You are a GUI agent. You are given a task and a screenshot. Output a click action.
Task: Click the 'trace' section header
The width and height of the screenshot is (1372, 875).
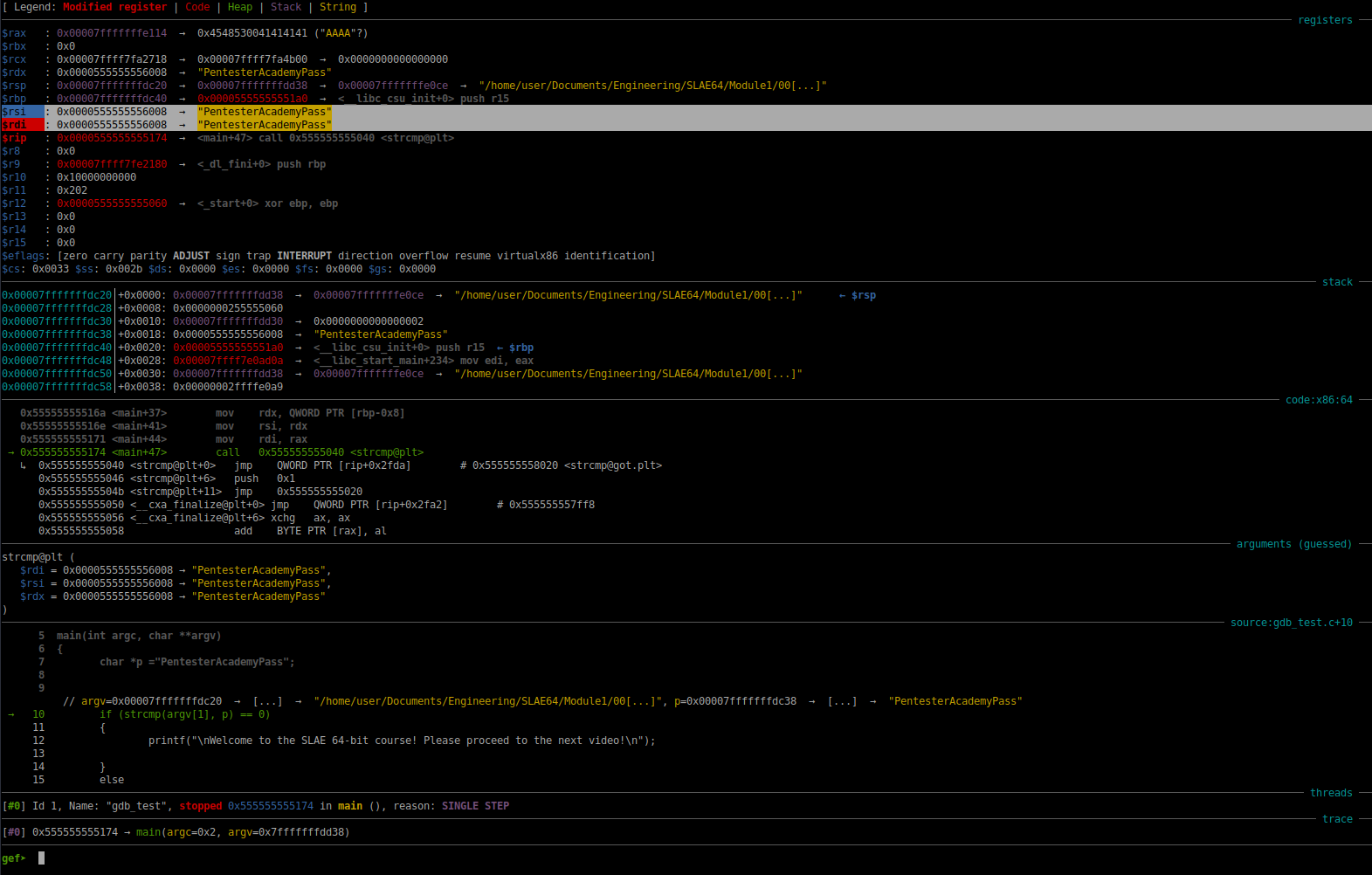[x=1337, y=819]
